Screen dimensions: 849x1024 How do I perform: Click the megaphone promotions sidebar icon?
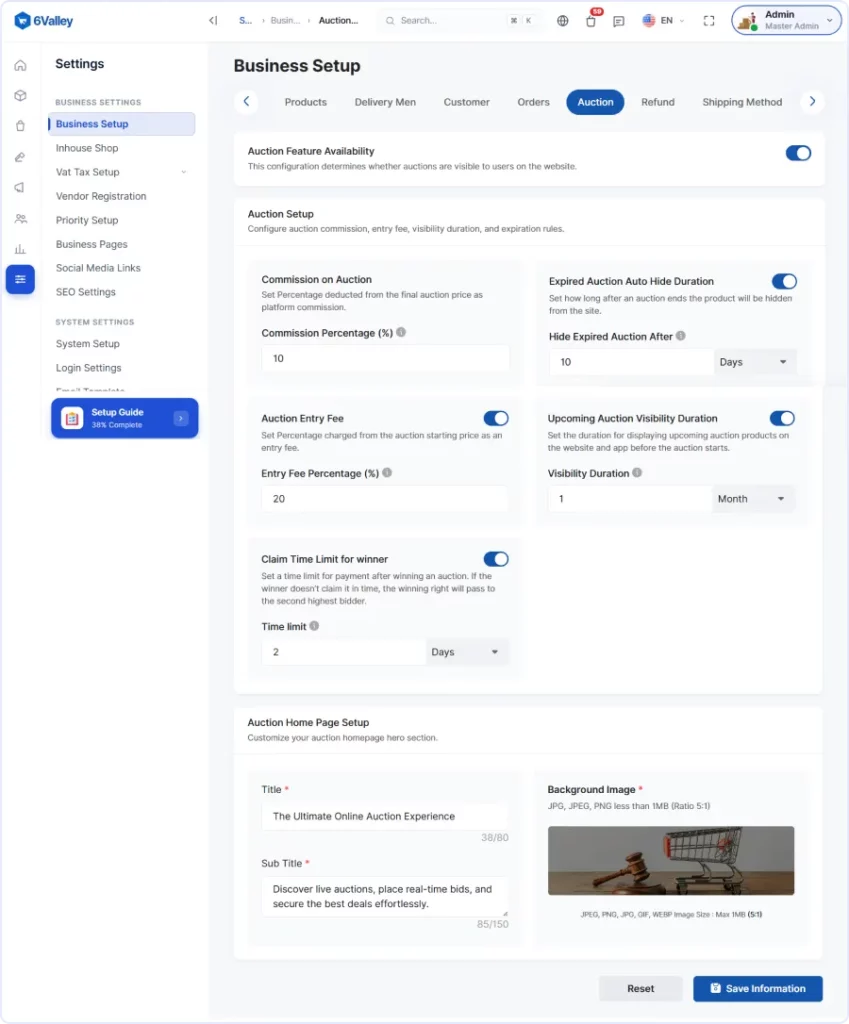coord(20,187)
